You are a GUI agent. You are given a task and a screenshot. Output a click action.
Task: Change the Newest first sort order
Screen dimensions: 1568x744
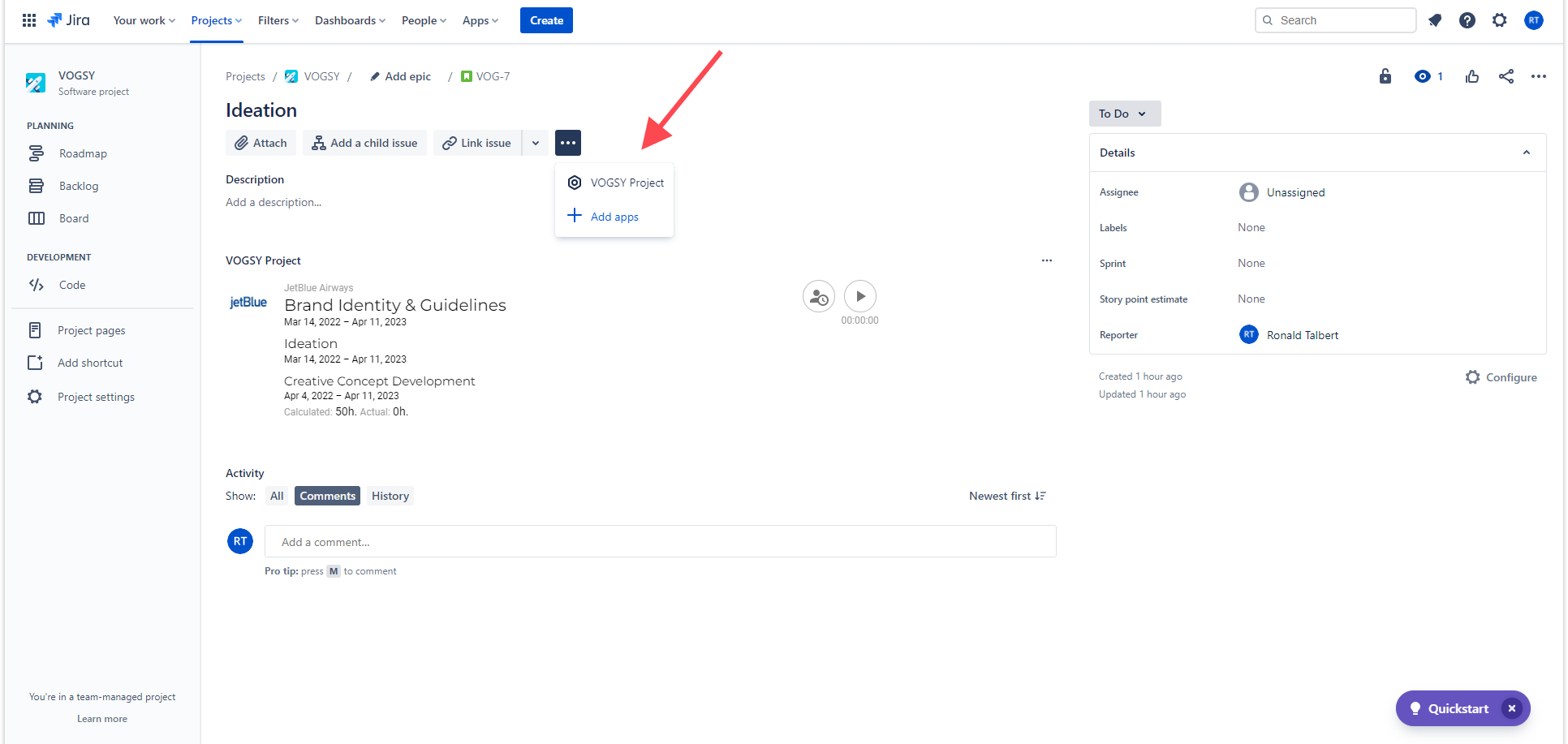tap(1008, 496)
